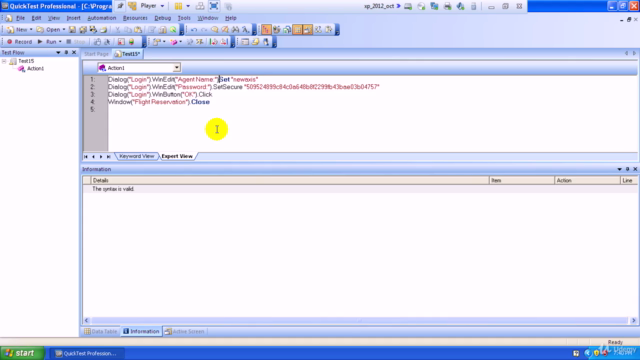This screenshot has width=640, height=360.
Task: Click the VM full screen icon
Action: [214, 6]
